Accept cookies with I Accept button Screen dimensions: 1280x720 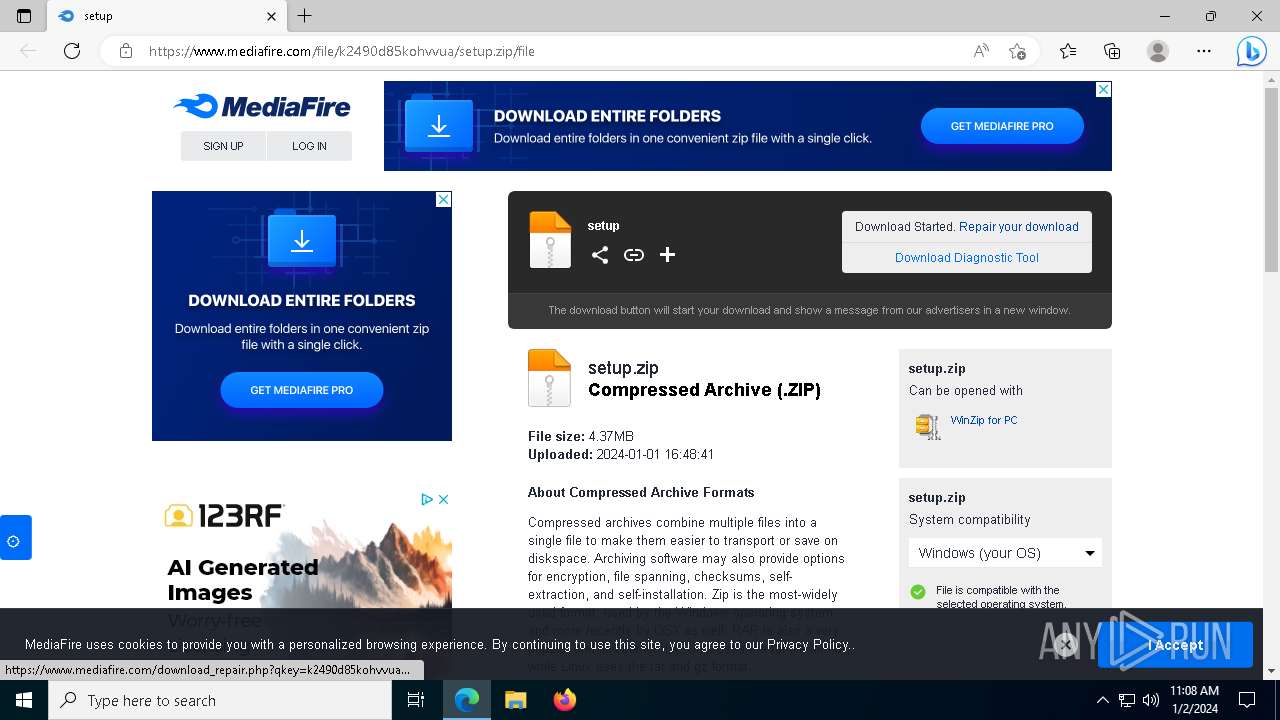(x=1175, y=645)
